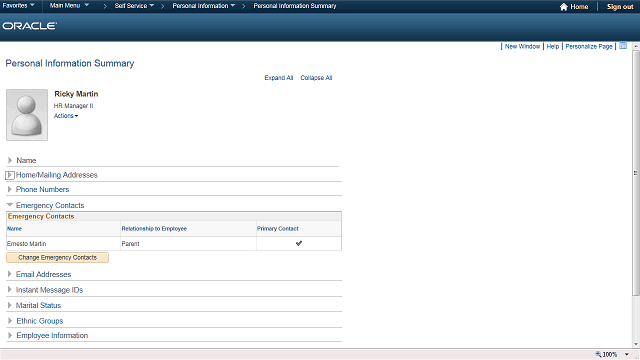Click the Personalize Page link
This screenshot has height=360, width=640.
click(589, 47)
